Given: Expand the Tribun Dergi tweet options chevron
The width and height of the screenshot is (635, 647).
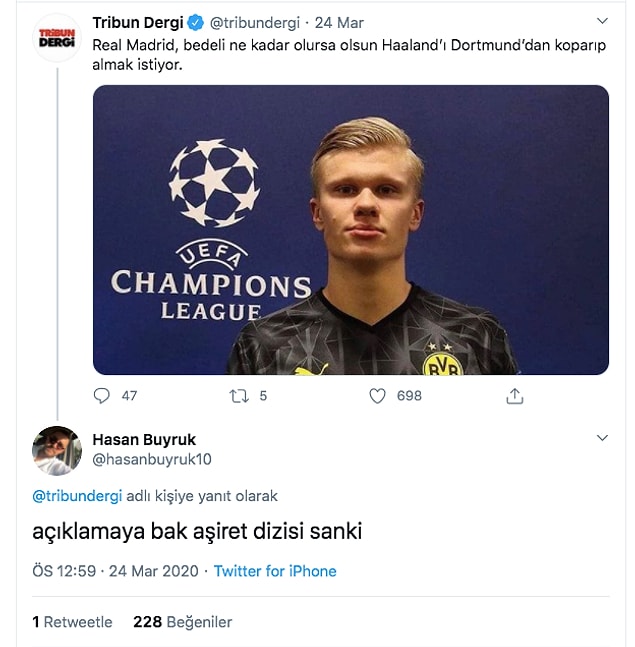Looking at the screenshot, I should 602,21.
